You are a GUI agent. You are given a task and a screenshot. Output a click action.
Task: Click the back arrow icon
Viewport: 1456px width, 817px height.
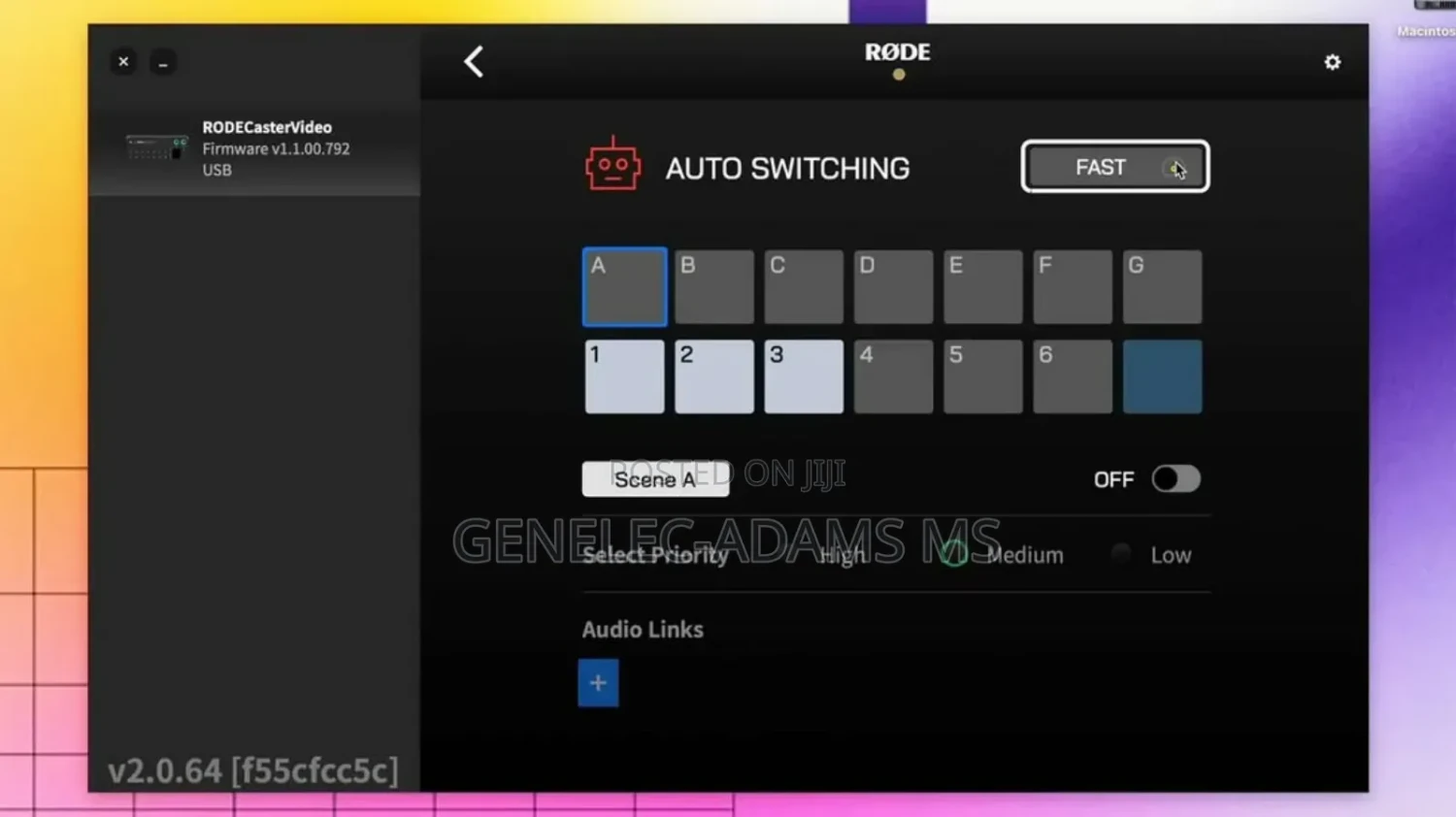pyautogui.click(x=474, y=62)
